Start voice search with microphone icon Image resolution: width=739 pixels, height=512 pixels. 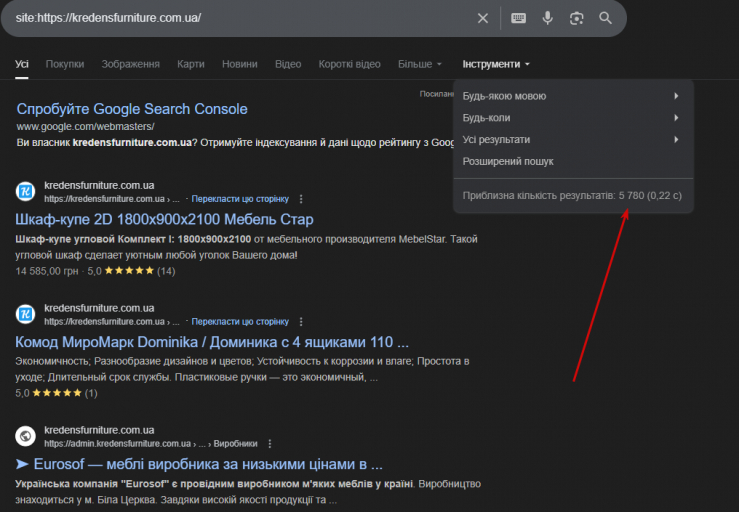(547, 18)
